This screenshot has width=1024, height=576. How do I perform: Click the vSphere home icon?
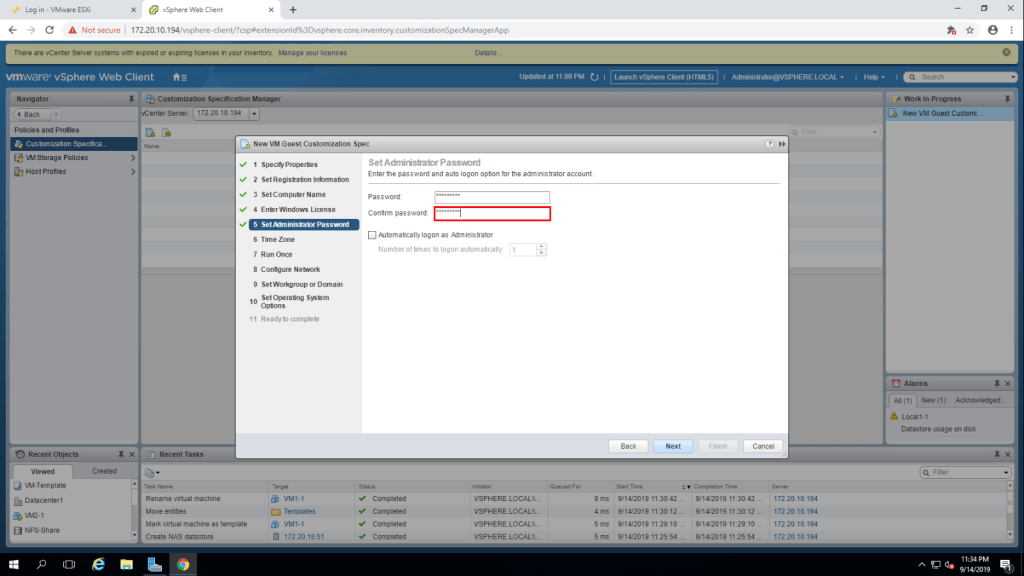(178, 77)
